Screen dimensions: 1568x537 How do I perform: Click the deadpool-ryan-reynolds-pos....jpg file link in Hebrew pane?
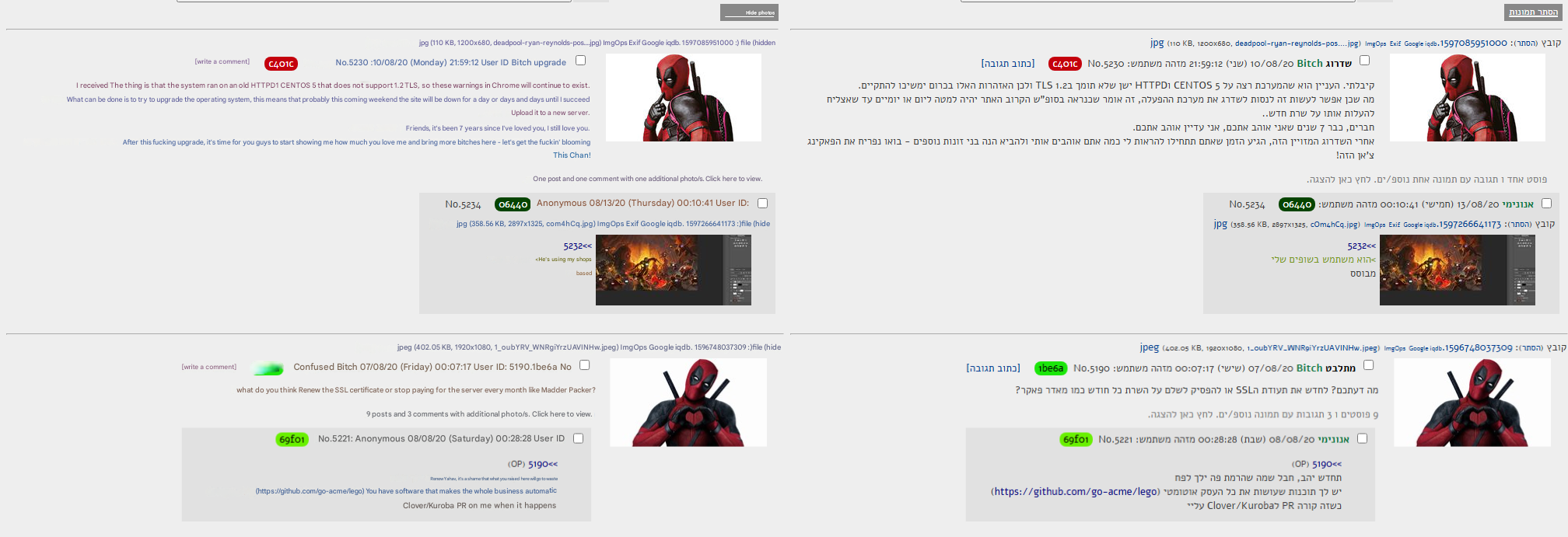[x=1297, y=44]
